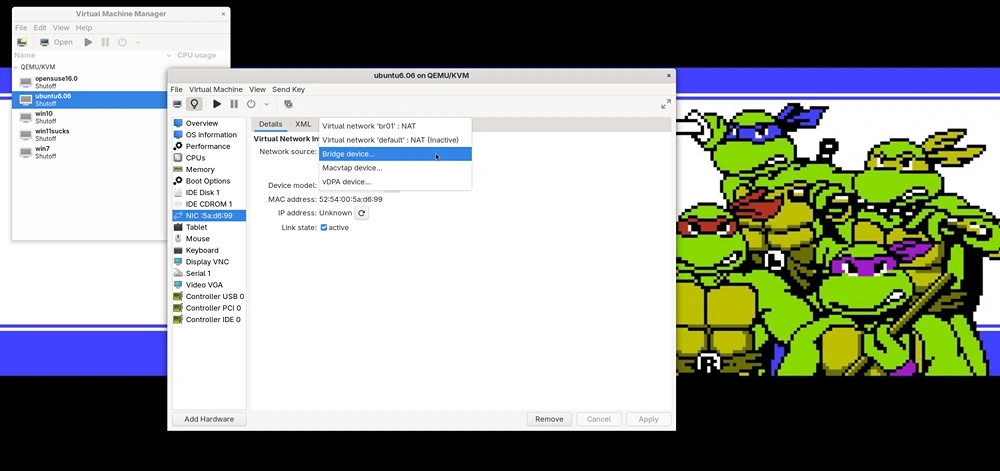Refresh the IP address

[362, 214]
